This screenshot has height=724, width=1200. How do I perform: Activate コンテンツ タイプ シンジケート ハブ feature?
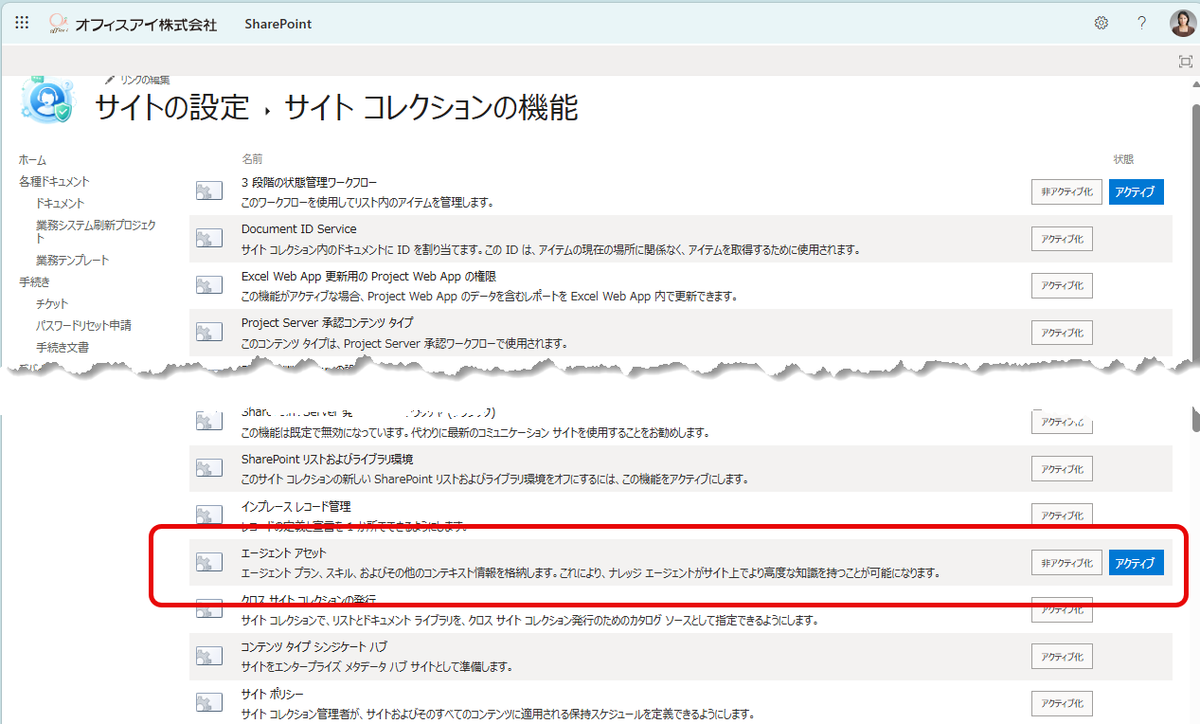[1062, 656]
